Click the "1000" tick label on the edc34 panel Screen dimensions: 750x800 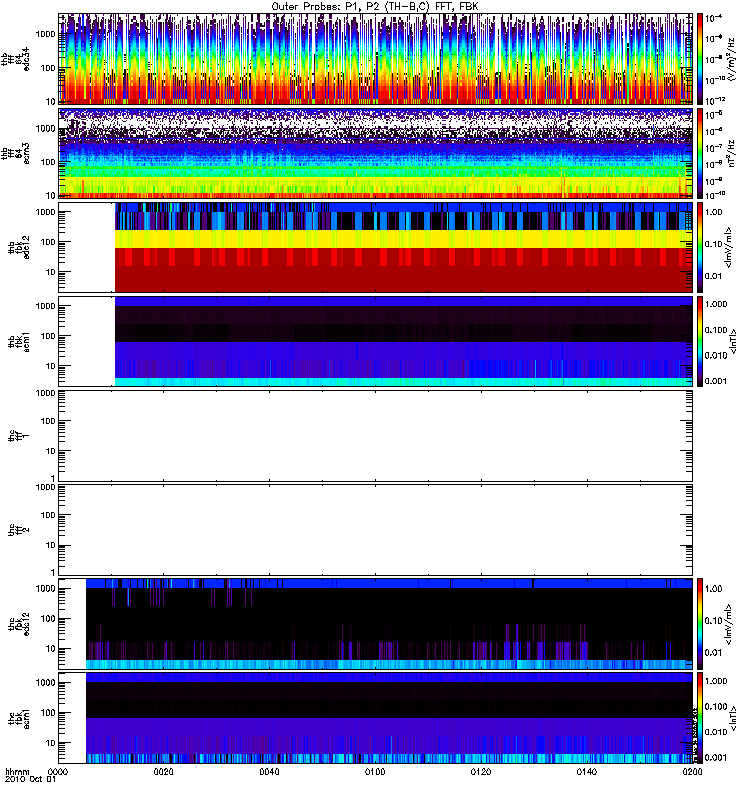pyautogui.click(x=45, y=34)
